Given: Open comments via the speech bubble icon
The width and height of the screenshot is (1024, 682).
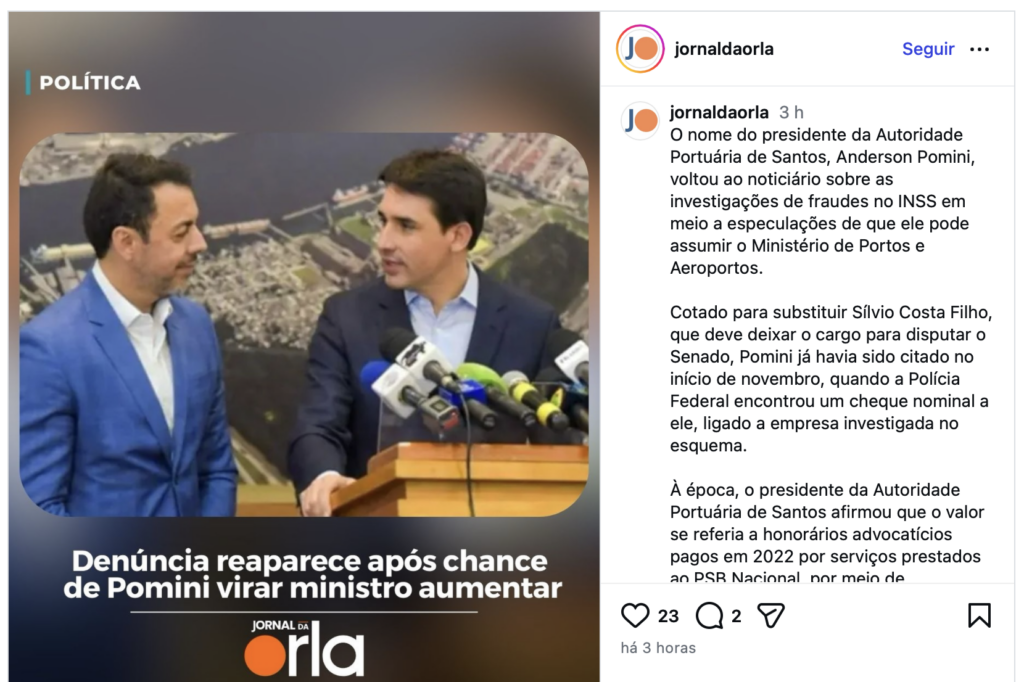Looking at the screenshot, I should point(709,615).
